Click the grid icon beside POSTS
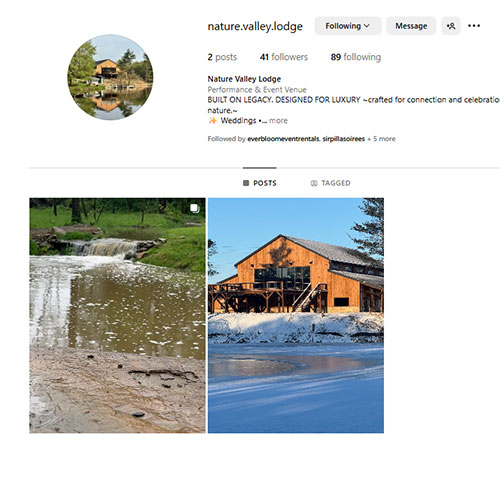The width and height of the screenshot is (500, 500). (246, 183)
